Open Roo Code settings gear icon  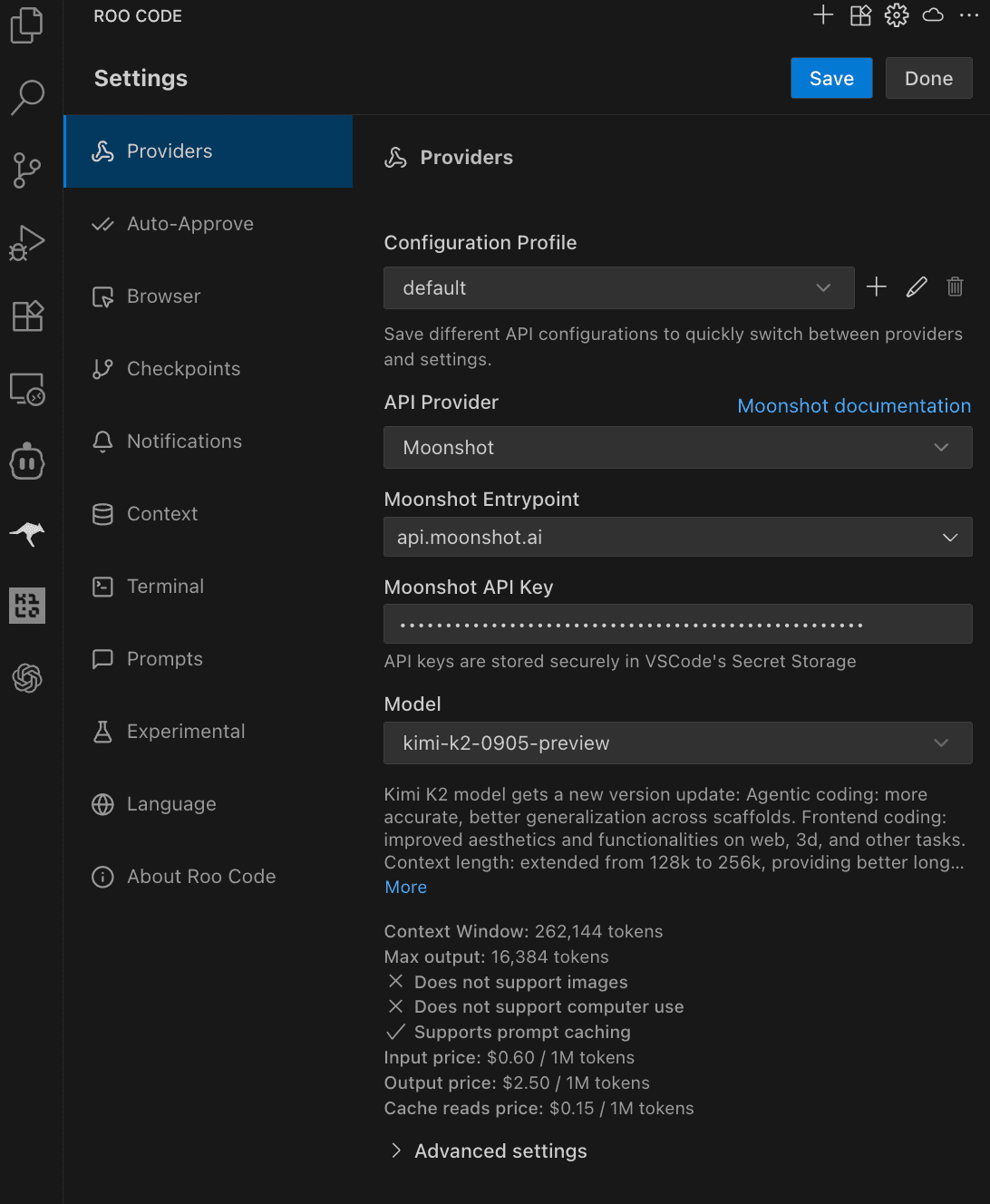click(896, 15)
